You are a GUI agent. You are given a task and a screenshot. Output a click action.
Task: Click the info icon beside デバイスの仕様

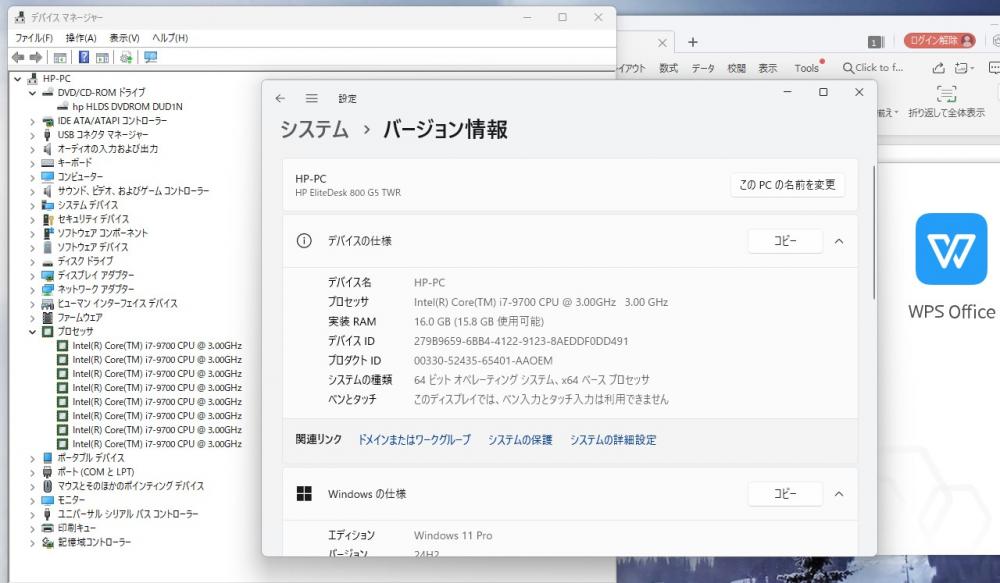tap(304, 240)
